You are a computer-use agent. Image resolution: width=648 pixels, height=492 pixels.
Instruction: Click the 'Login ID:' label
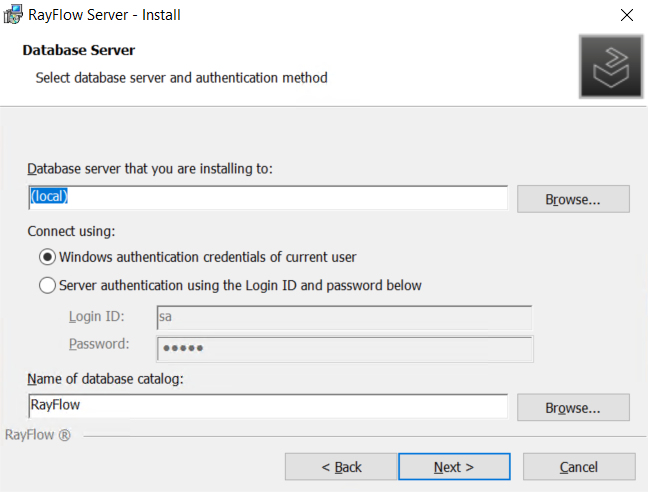pyautogui.click(x=96, y=316)
